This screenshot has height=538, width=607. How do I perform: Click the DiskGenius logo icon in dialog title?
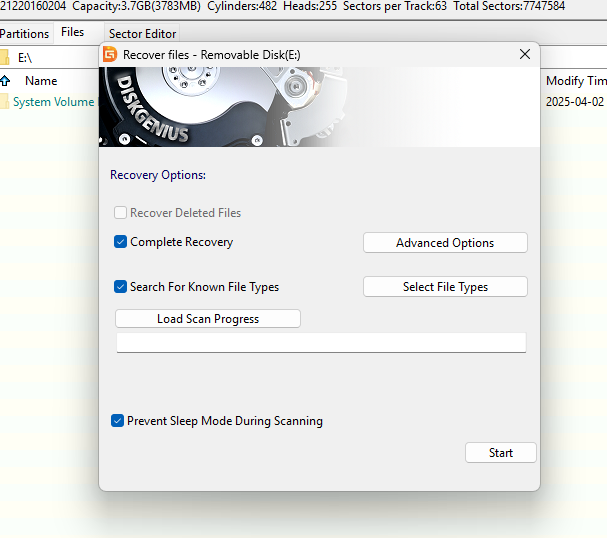(110, 55)
